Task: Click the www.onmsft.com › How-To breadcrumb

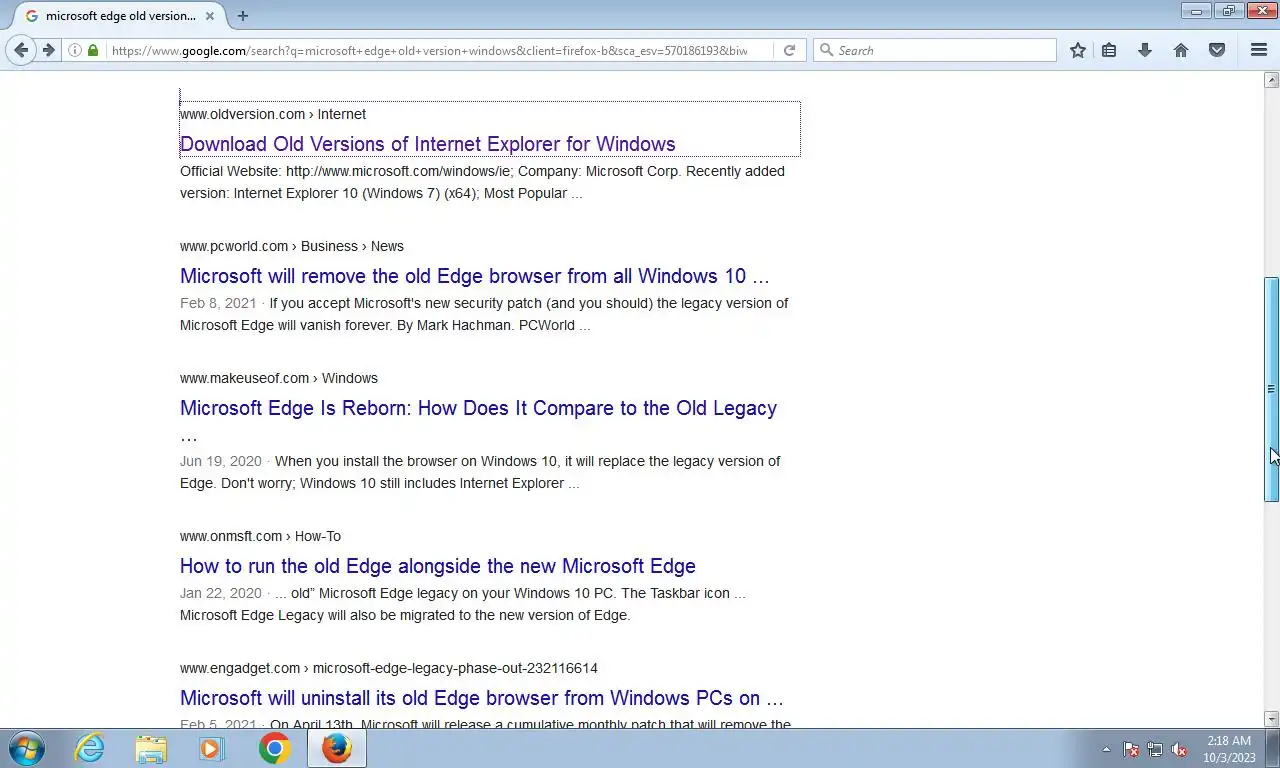Action: [x=260, y=536]
